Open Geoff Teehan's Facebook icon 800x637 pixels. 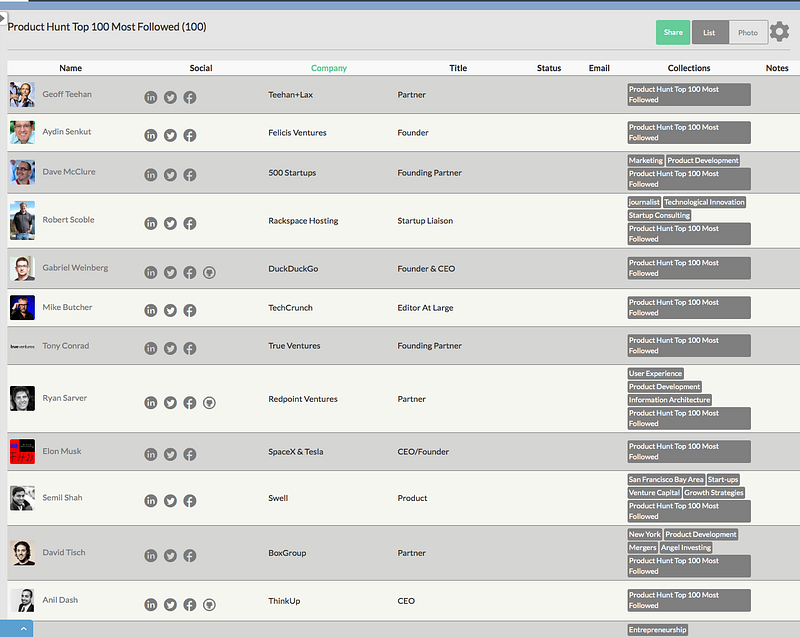click(x=190, y=97)
